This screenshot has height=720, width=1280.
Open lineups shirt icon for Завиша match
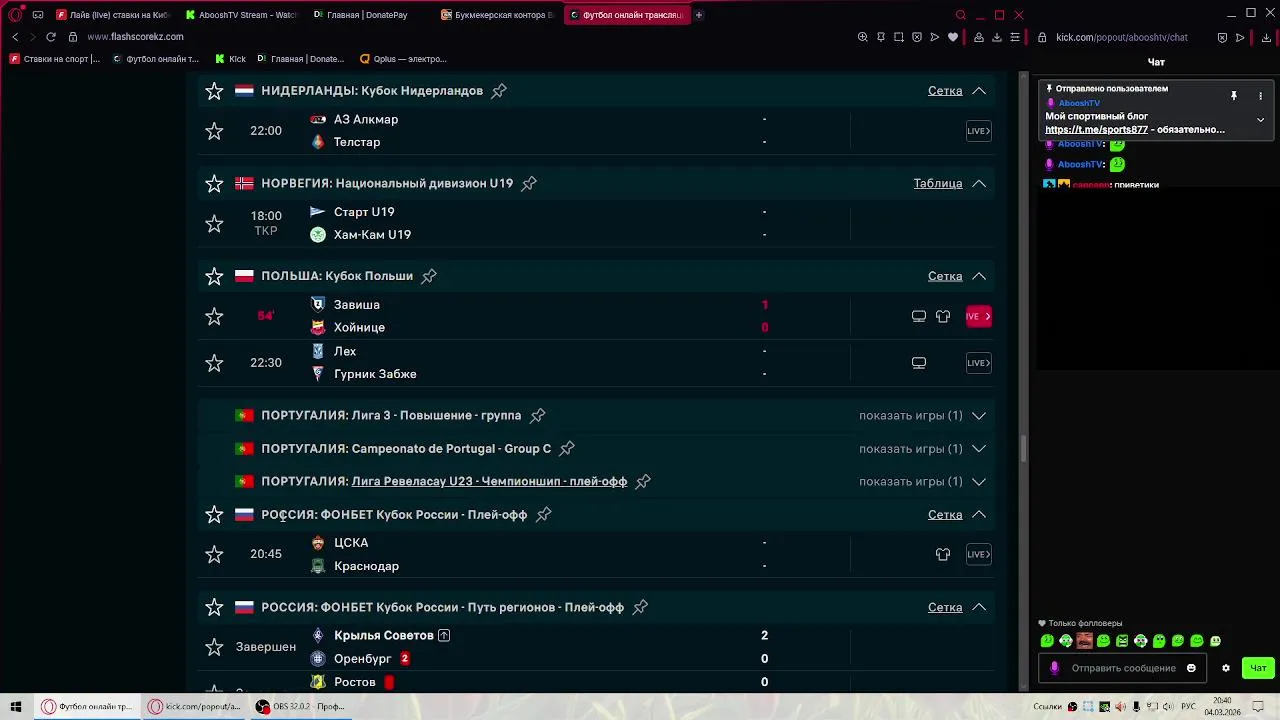point(943,317)
